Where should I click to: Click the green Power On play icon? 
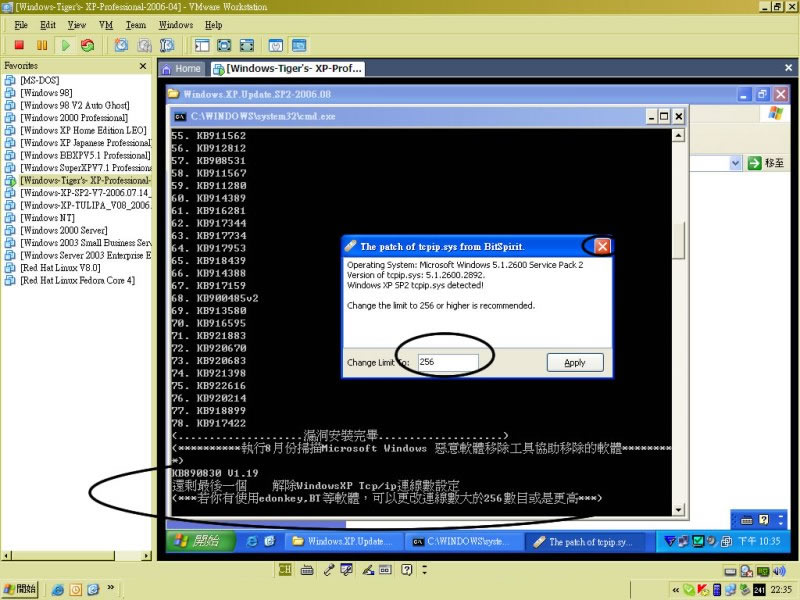click(65, 45)
